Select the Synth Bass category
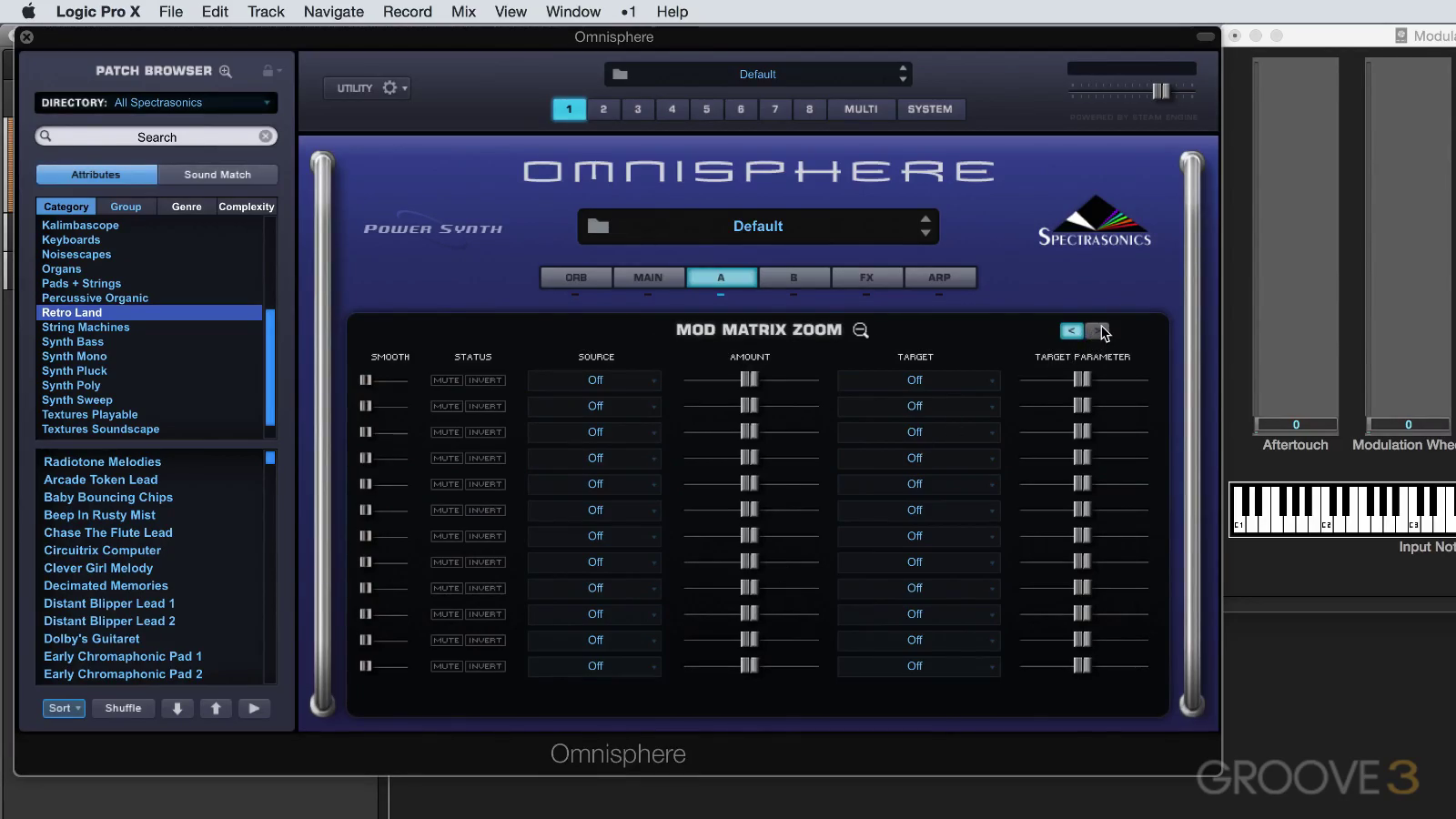 [73, 342]
